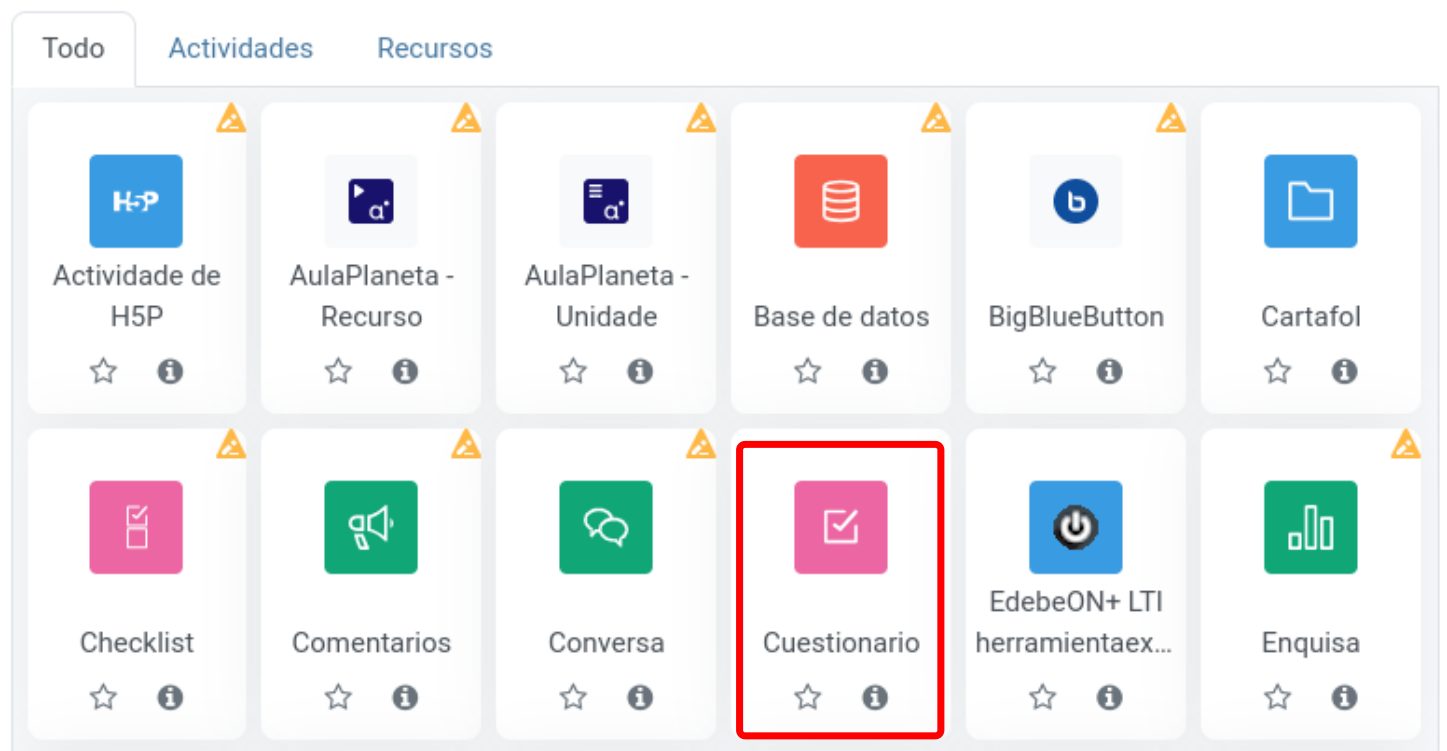Pick the Comentarios megaphone icon

click(371, 527)
